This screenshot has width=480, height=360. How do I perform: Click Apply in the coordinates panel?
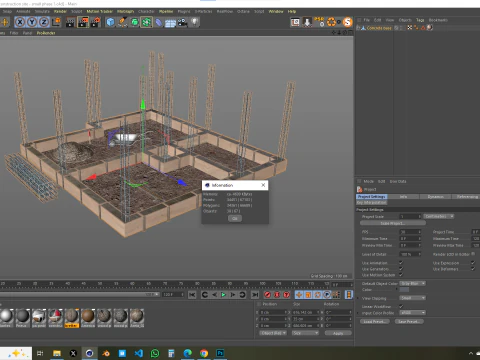pyautogui.click(x=338, y=333)
